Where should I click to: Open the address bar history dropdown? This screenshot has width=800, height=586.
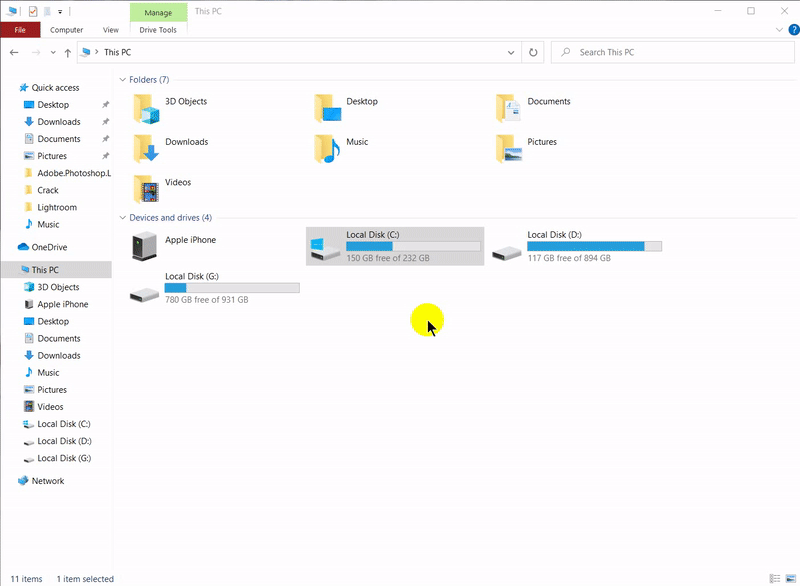(x=511, y=53)
